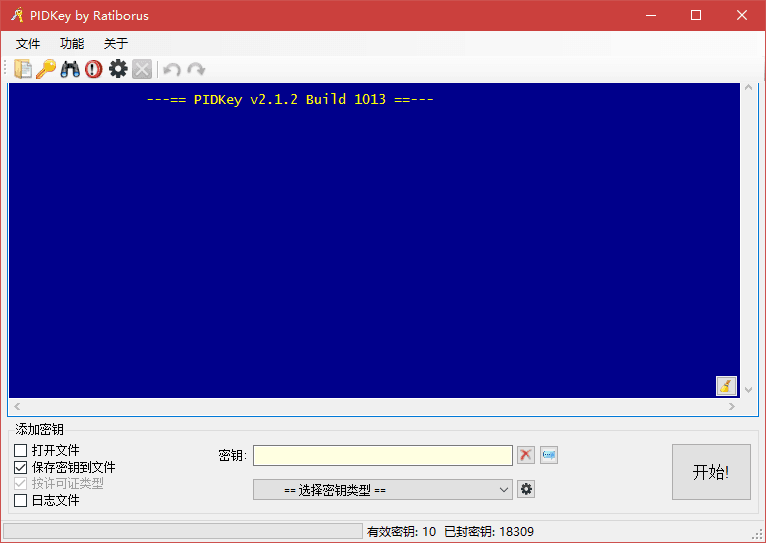The height and width of the screenshot is (543, 766).
Task: Maximize the PIDKey window
Action: (x=696, y=15)
